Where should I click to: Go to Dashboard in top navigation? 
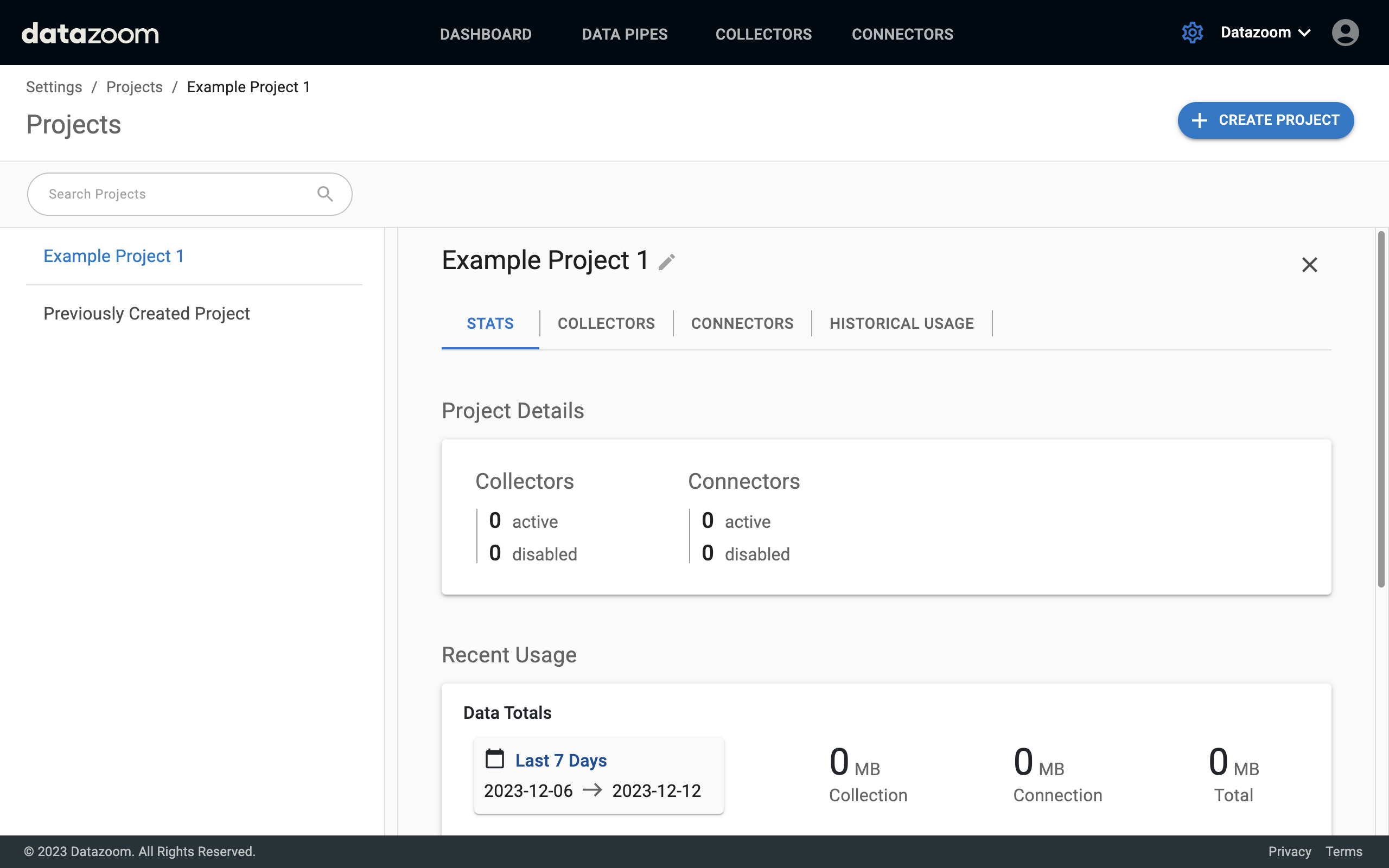tap(486, 34)
